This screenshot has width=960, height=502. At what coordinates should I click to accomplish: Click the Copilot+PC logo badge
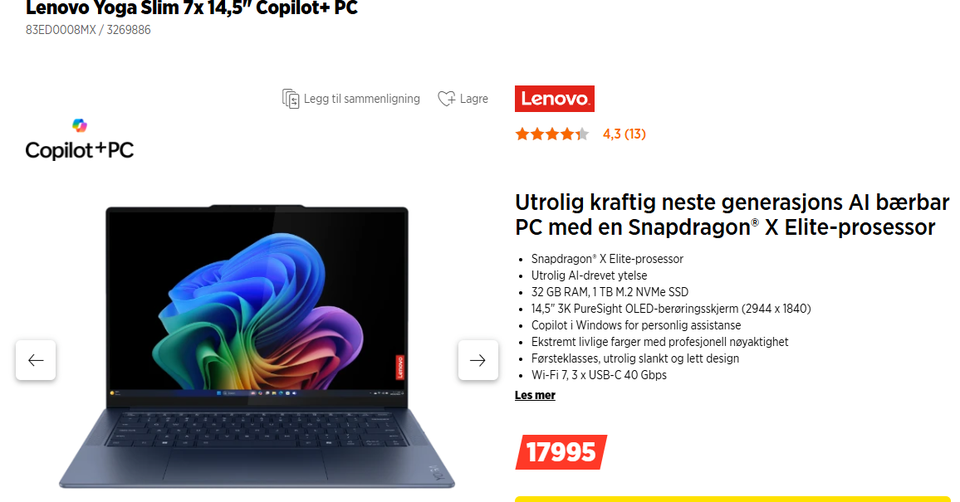pyautogui.click(x=80, y=140)
